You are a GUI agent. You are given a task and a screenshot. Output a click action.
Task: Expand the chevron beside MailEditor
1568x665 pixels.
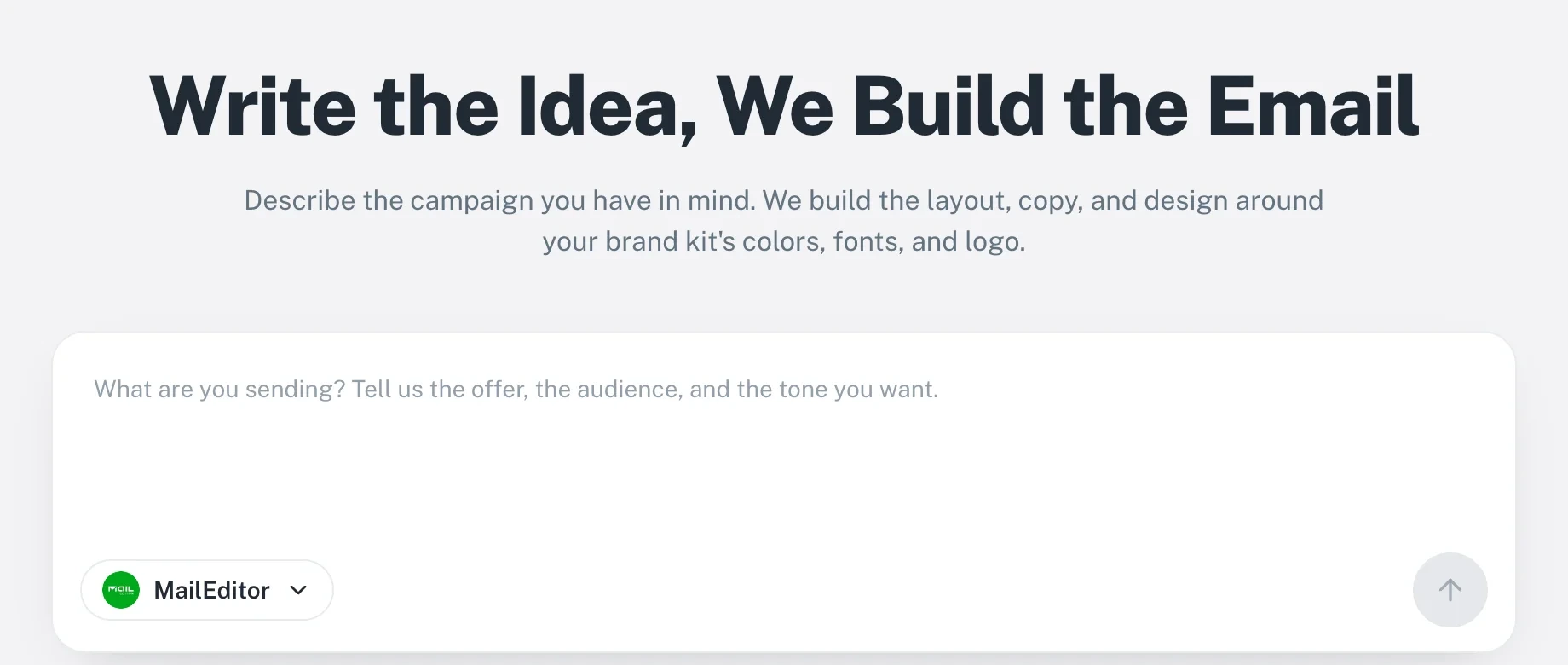[298, 590]
